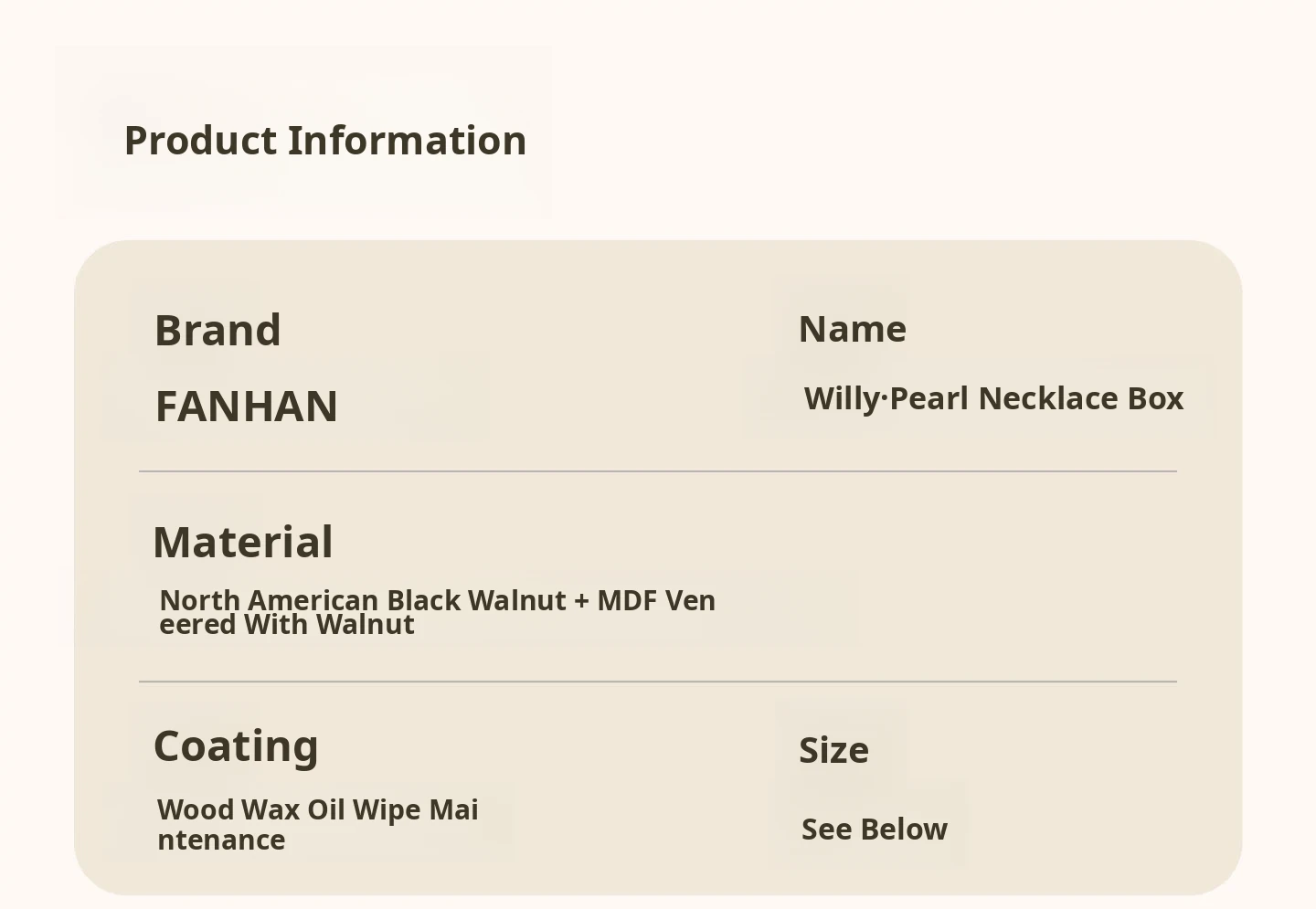The height and width of the screenshot is (909, 1316).
Task: Click the "eered With Walnut" text line
Action: [x=287, y=625]
